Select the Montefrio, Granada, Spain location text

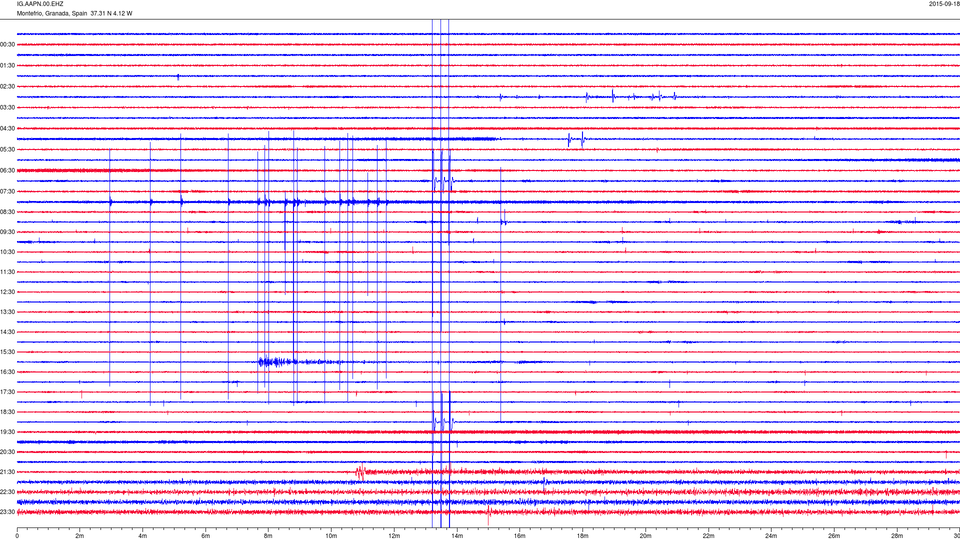pyautogui.click(x=52, y=13)
